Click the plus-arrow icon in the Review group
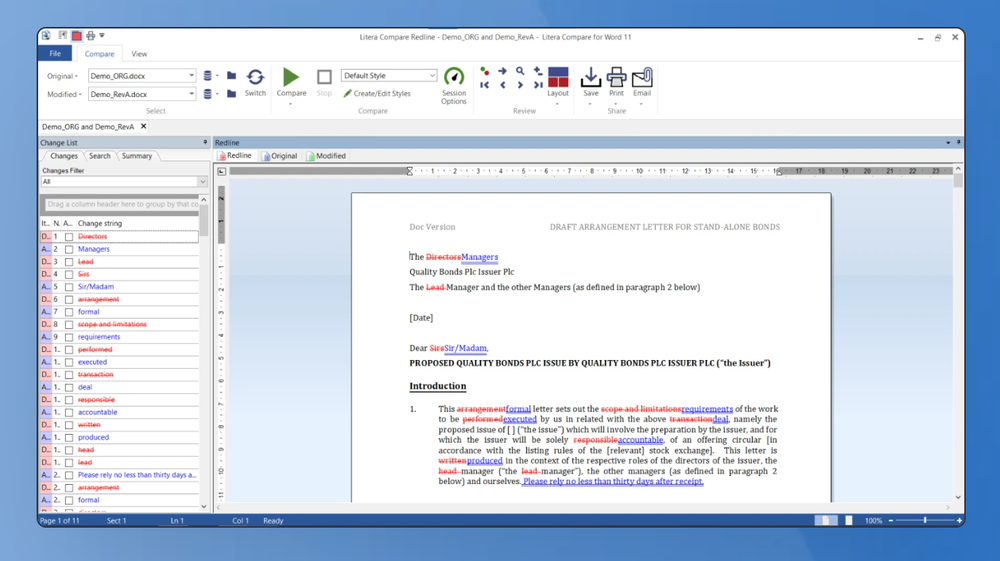 (538, 71)
